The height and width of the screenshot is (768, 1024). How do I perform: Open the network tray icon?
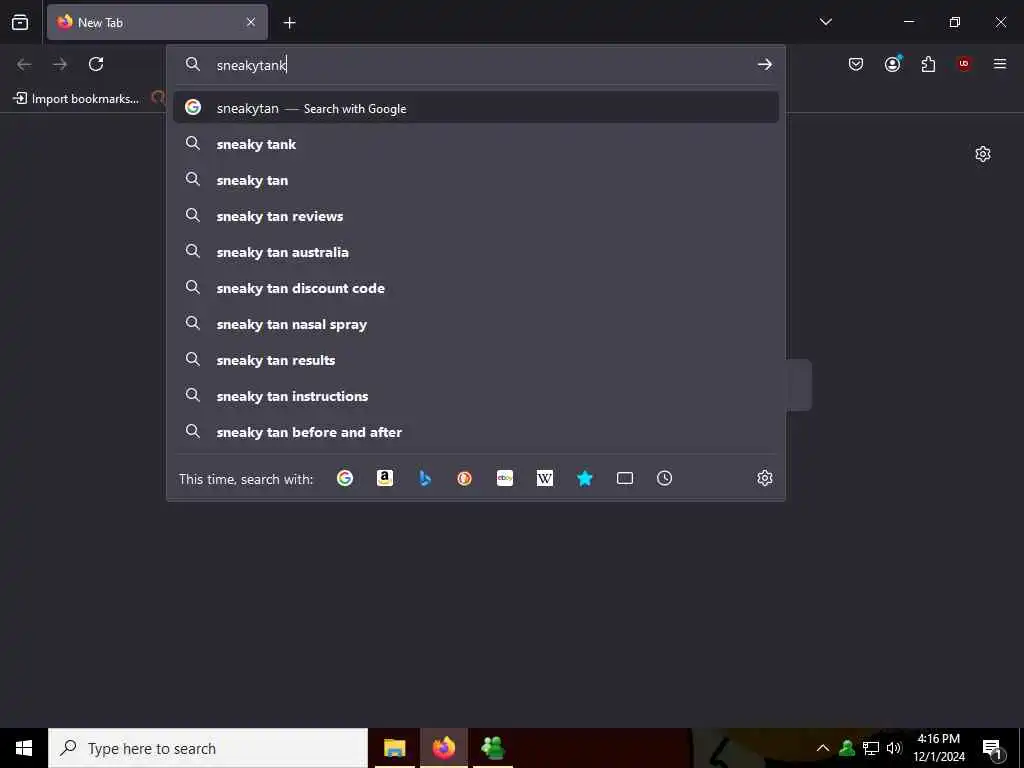point(871,748)
